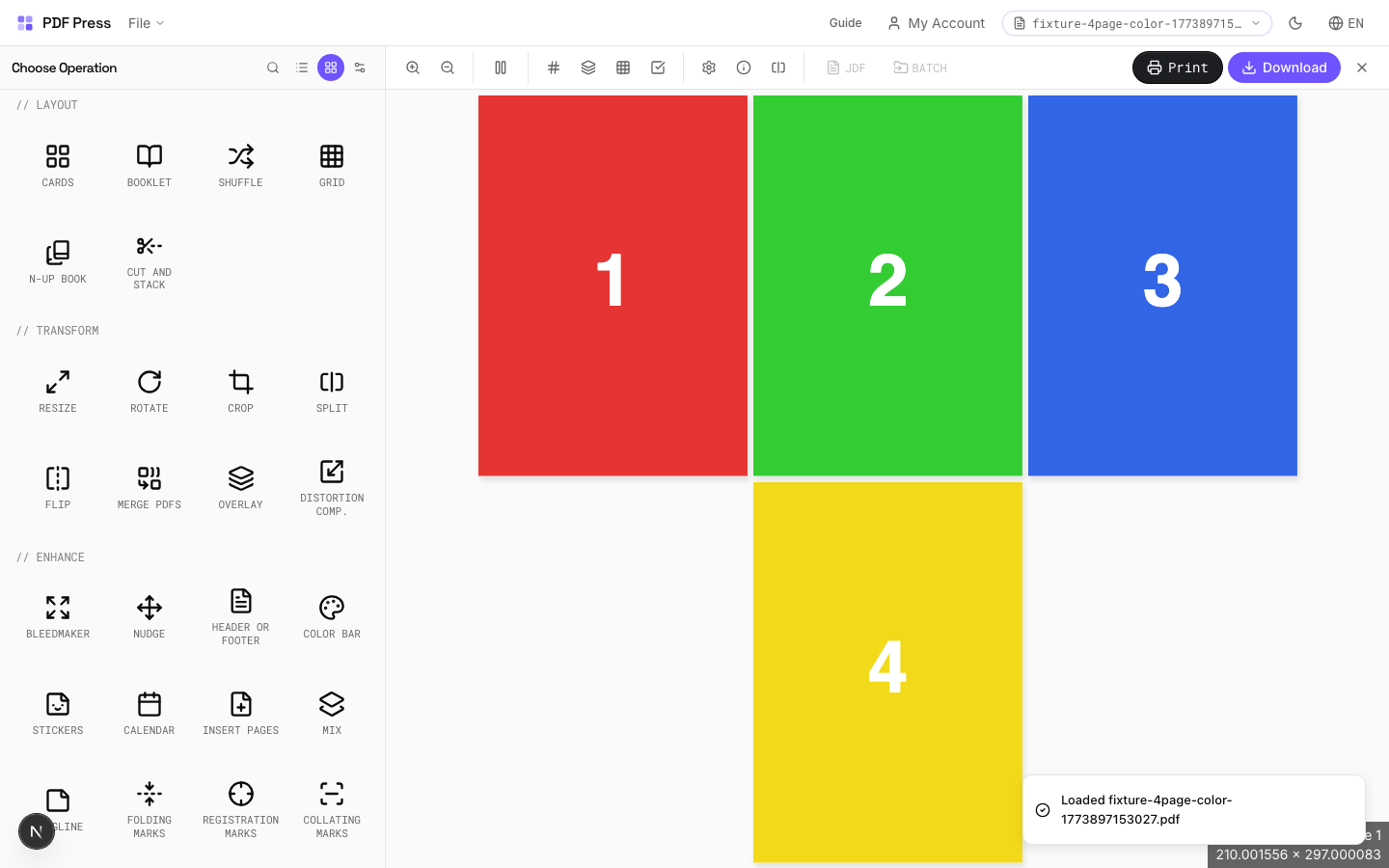1389x868 pixels.
Task: Zoom in on the PDF preview
Action: click(413, 68)
